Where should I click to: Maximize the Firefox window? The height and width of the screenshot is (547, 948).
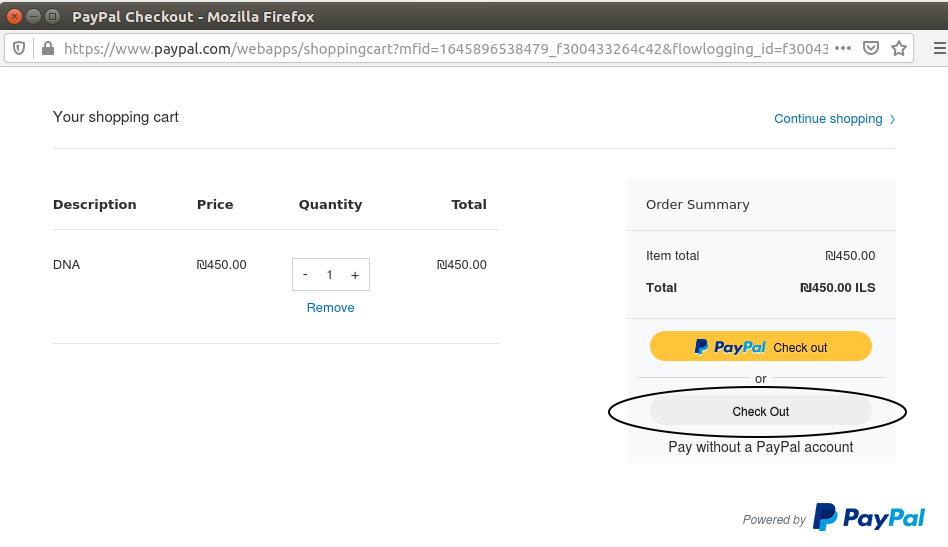coord(53,16)
